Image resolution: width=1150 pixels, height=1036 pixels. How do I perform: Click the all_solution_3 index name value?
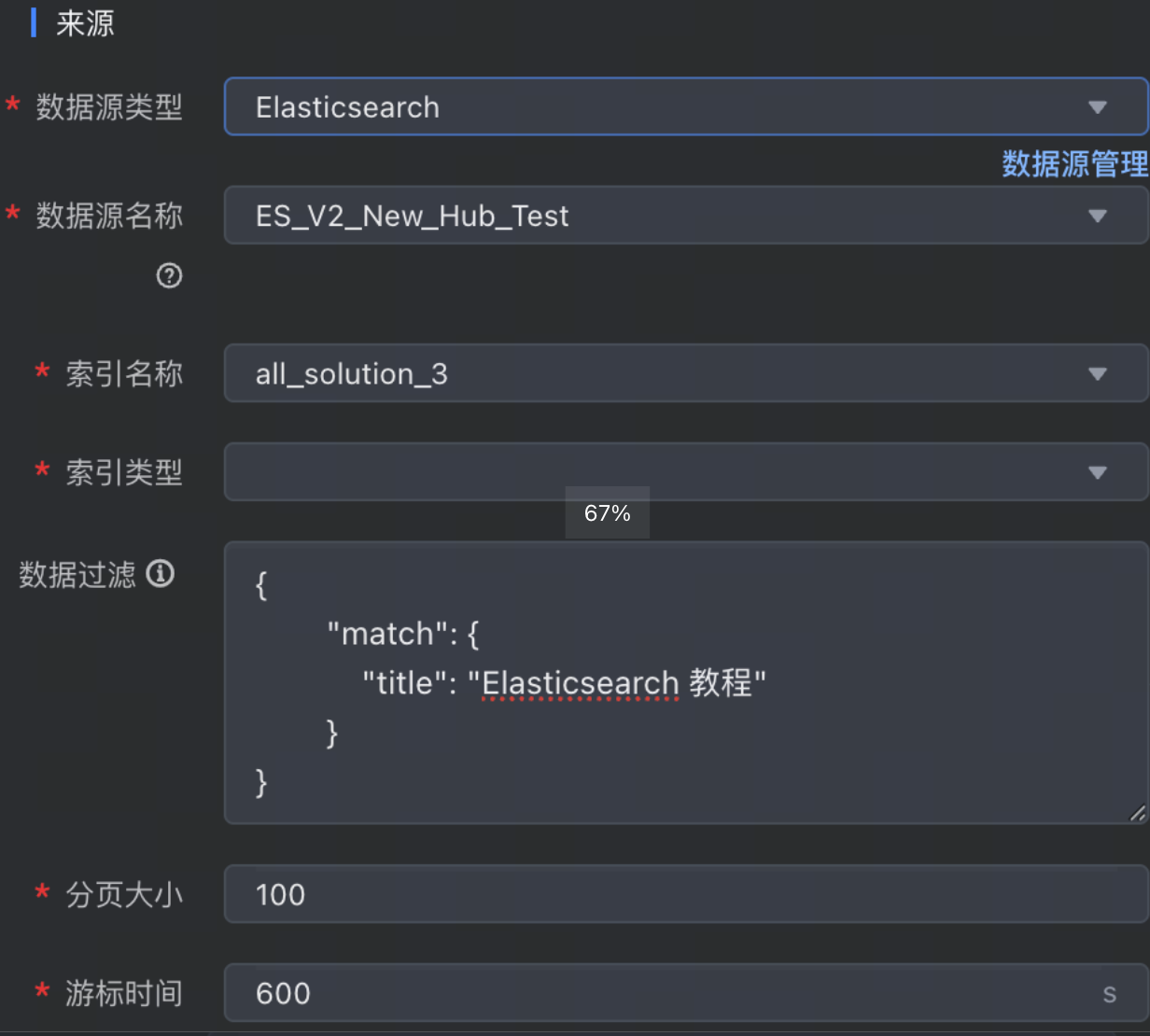point(352,374)
